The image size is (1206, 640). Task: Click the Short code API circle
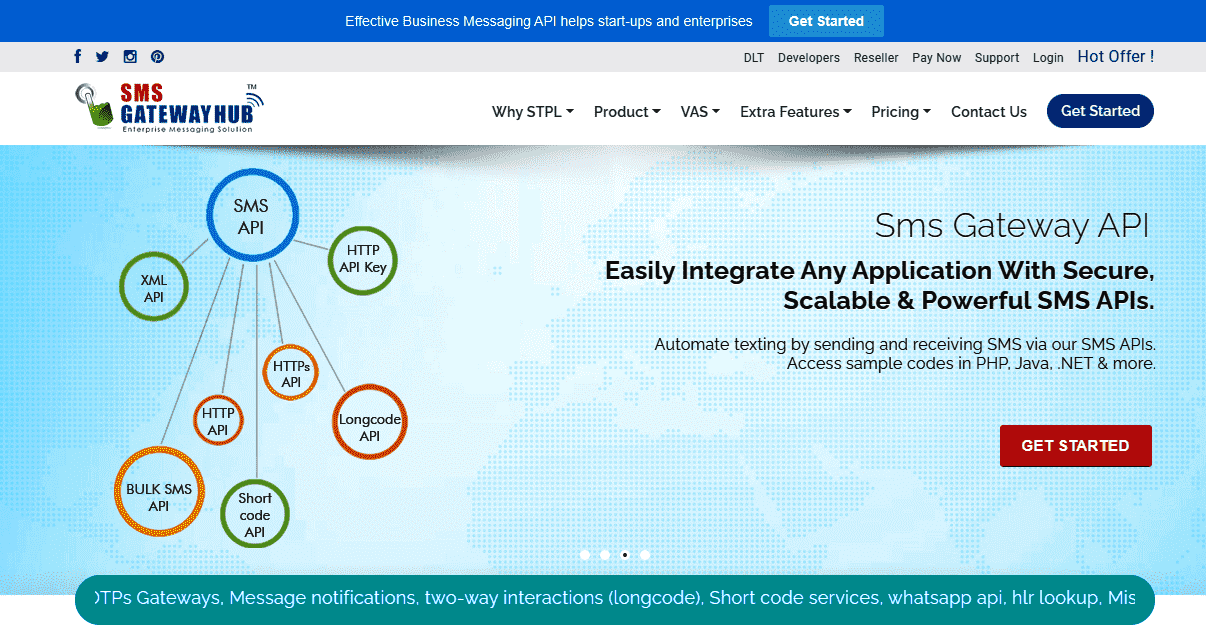pos(255,515)
